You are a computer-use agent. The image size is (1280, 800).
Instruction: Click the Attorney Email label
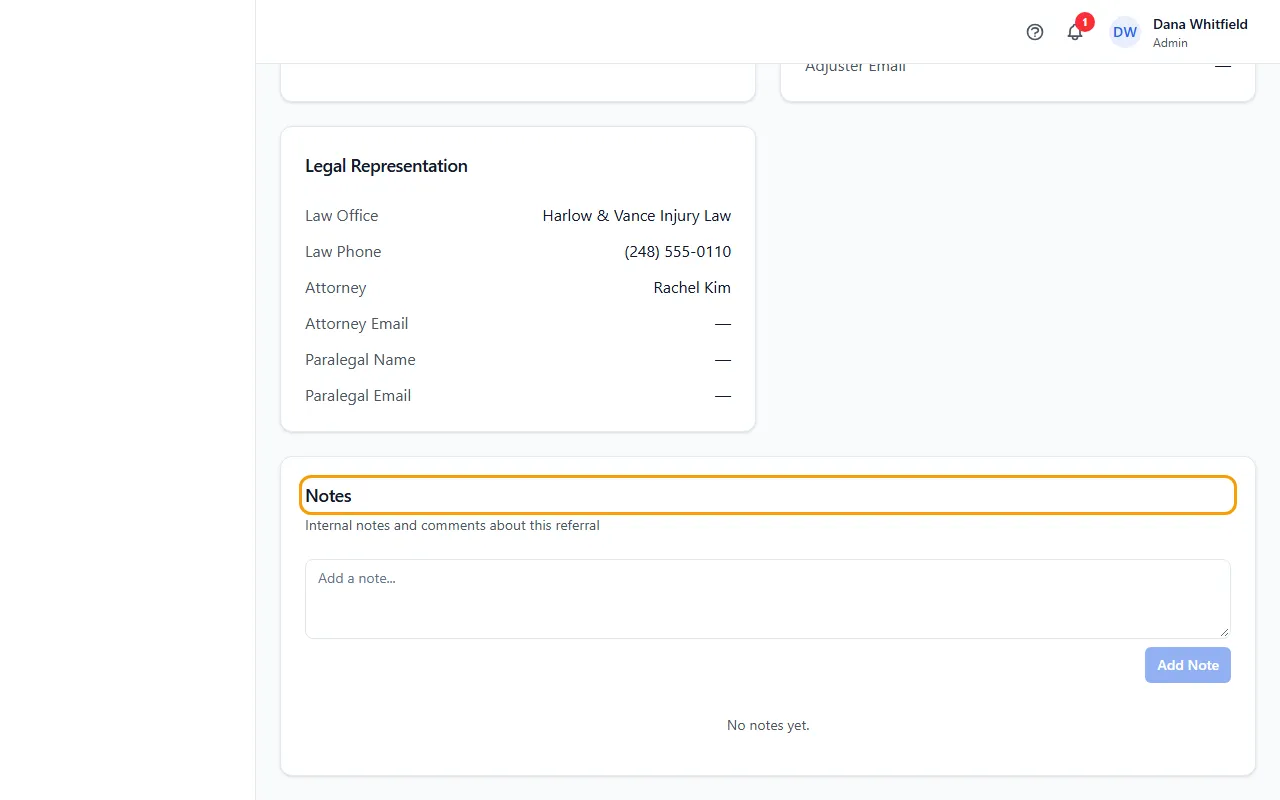(x=357, y=324)
